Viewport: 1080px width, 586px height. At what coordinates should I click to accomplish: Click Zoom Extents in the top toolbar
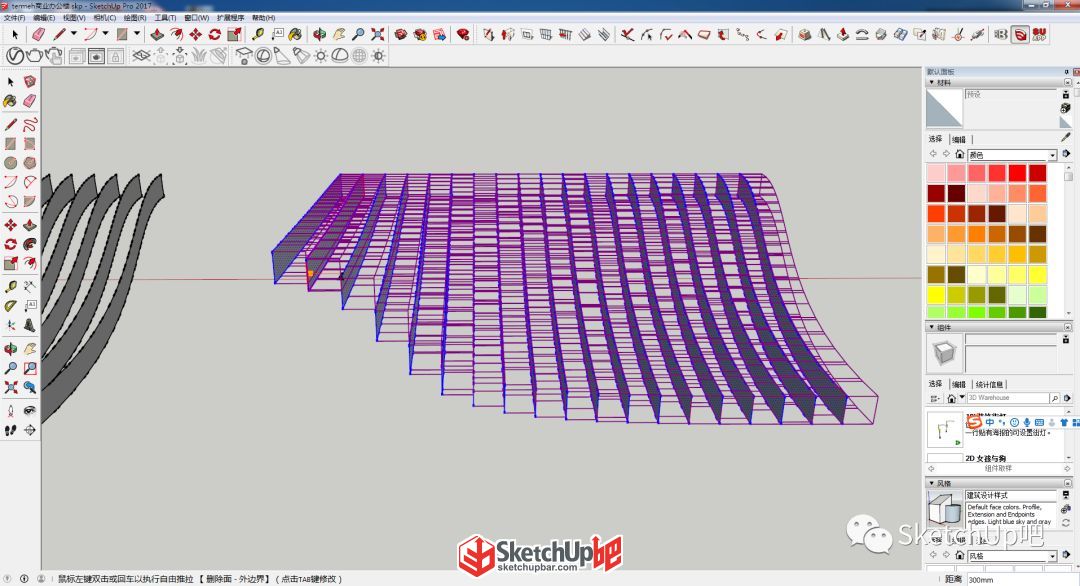point(377,34)
